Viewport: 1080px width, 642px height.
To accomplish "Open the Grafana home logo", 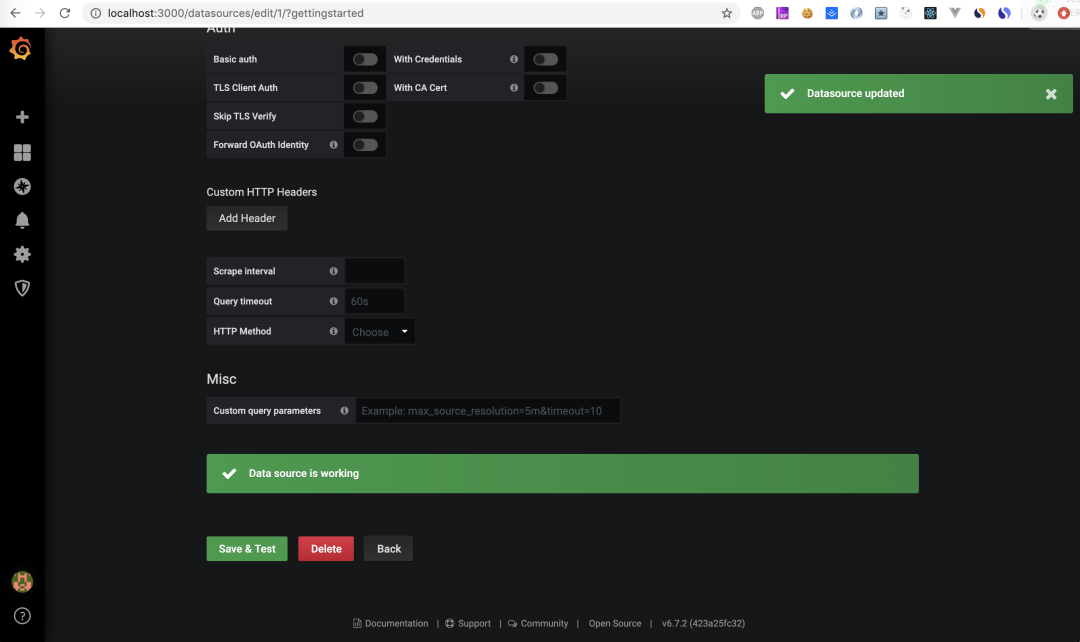I will coord(21,49).
